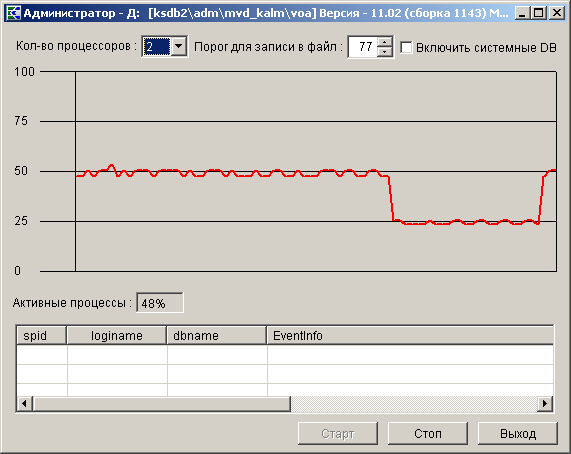
Task: Increase the file write threshold with up arrow
Action: [385, 42]
